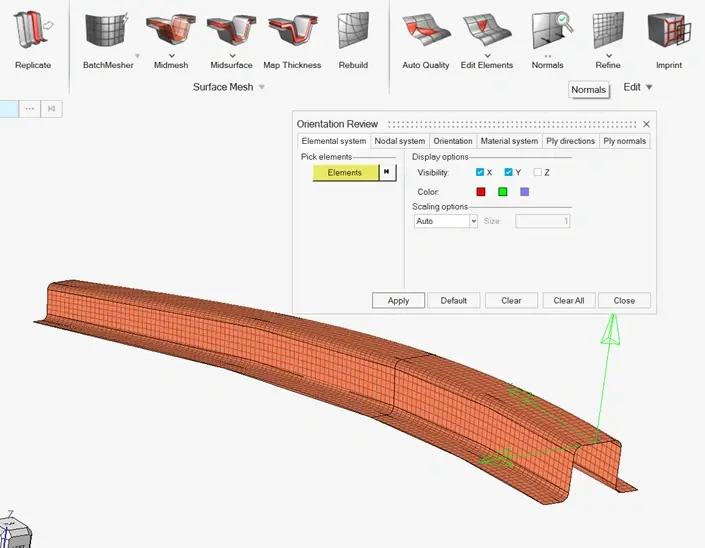This screenshot has width=705, height=548.
Task: Open the BatchMesher tool
Action: click(108, 32)
